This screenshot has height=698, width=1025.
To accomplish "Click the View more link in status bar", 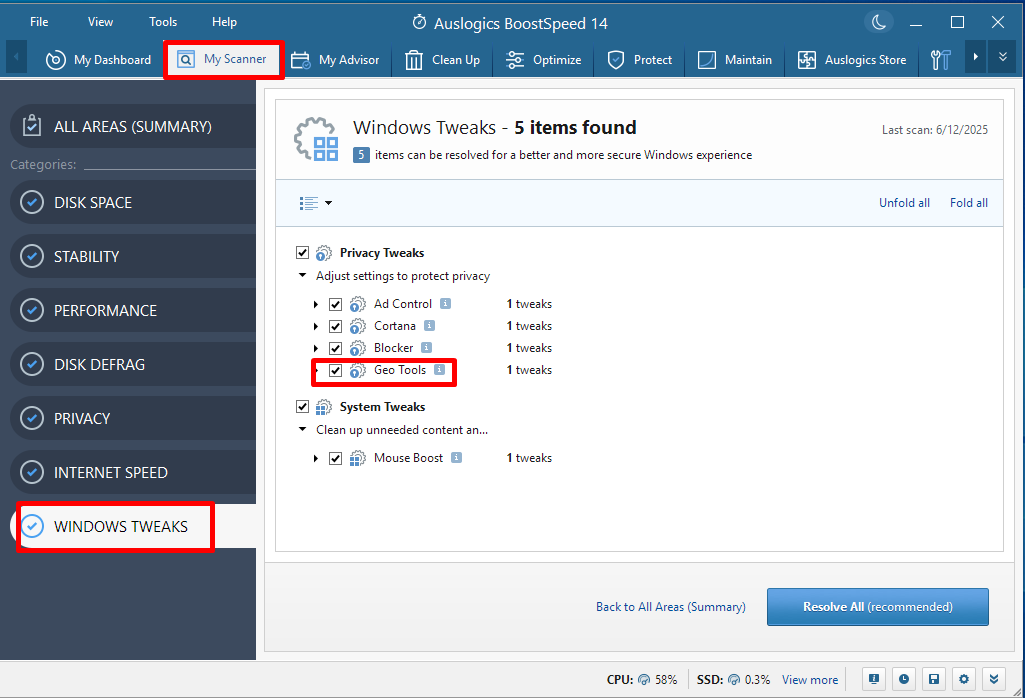I will [810, 680].
